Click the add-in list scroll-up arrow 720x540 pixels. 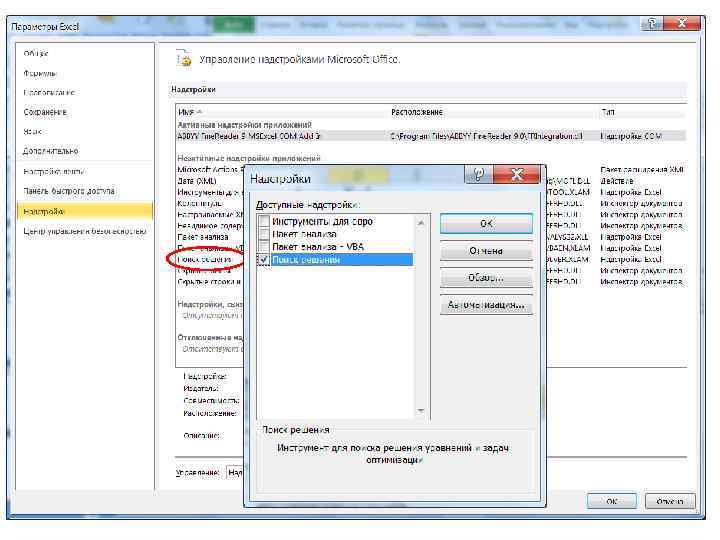coord(421,223)
